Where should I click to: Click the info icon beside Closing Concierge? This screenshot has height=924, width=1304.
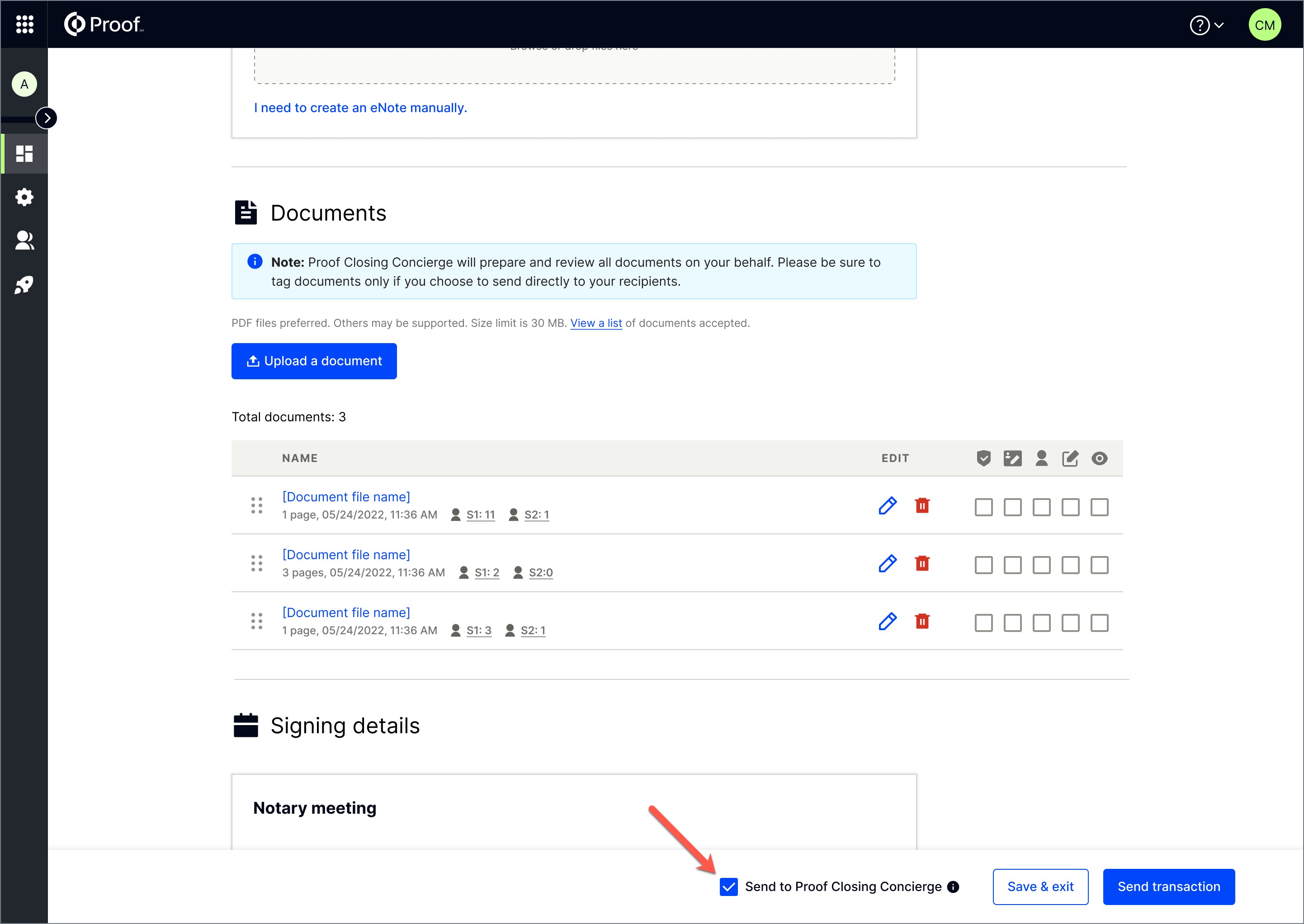[953, 887]
